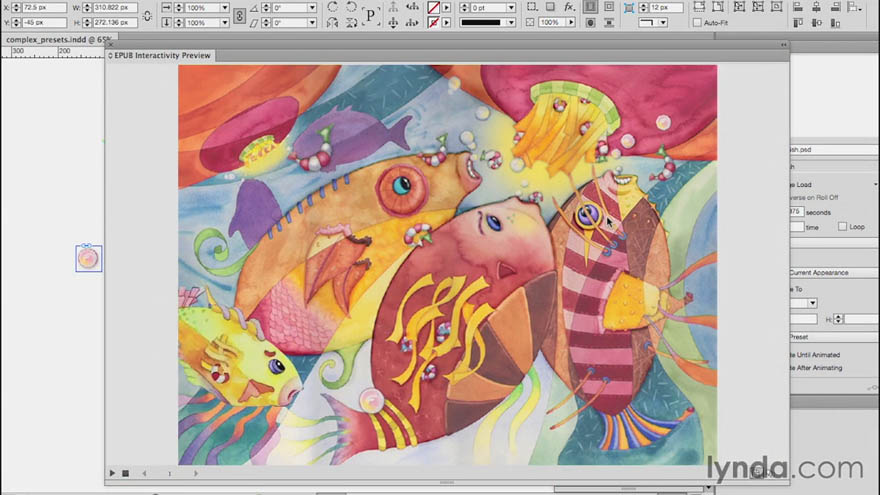This screenshot has height=495, width=880.
Task: Click Align Bottom Edges icon
Action: 836,23
